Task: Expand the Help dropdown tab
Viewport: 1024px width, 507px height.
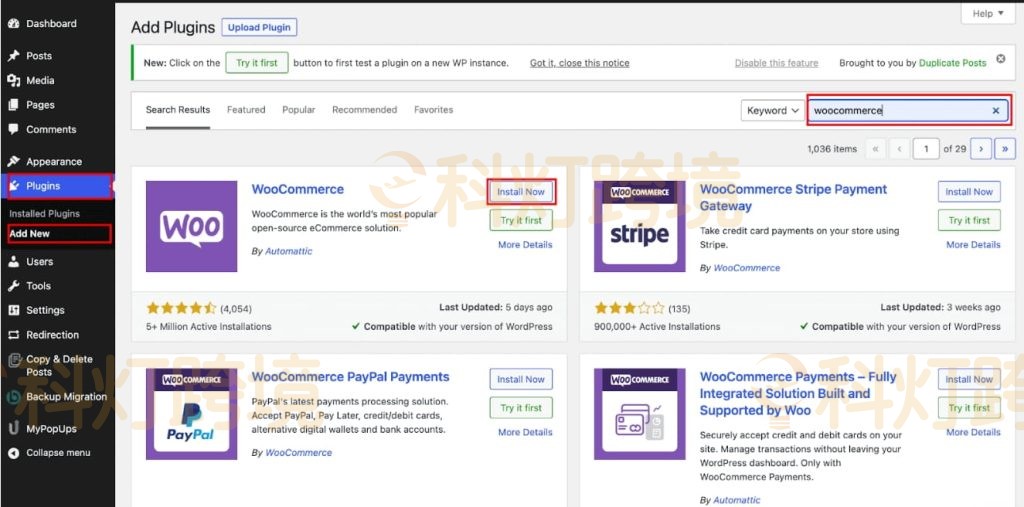Action: (988, 14)
